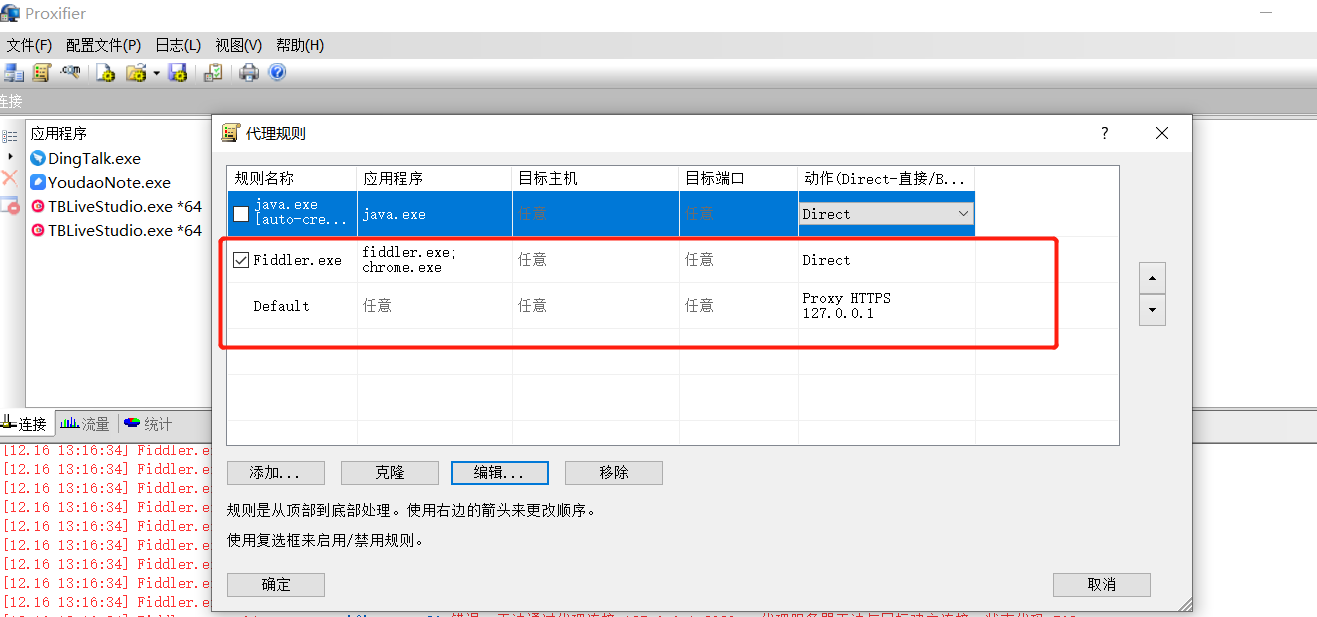Open a profile with the folder icon
This screenshot has height=617, width=1317.
[x=136, y=72]
